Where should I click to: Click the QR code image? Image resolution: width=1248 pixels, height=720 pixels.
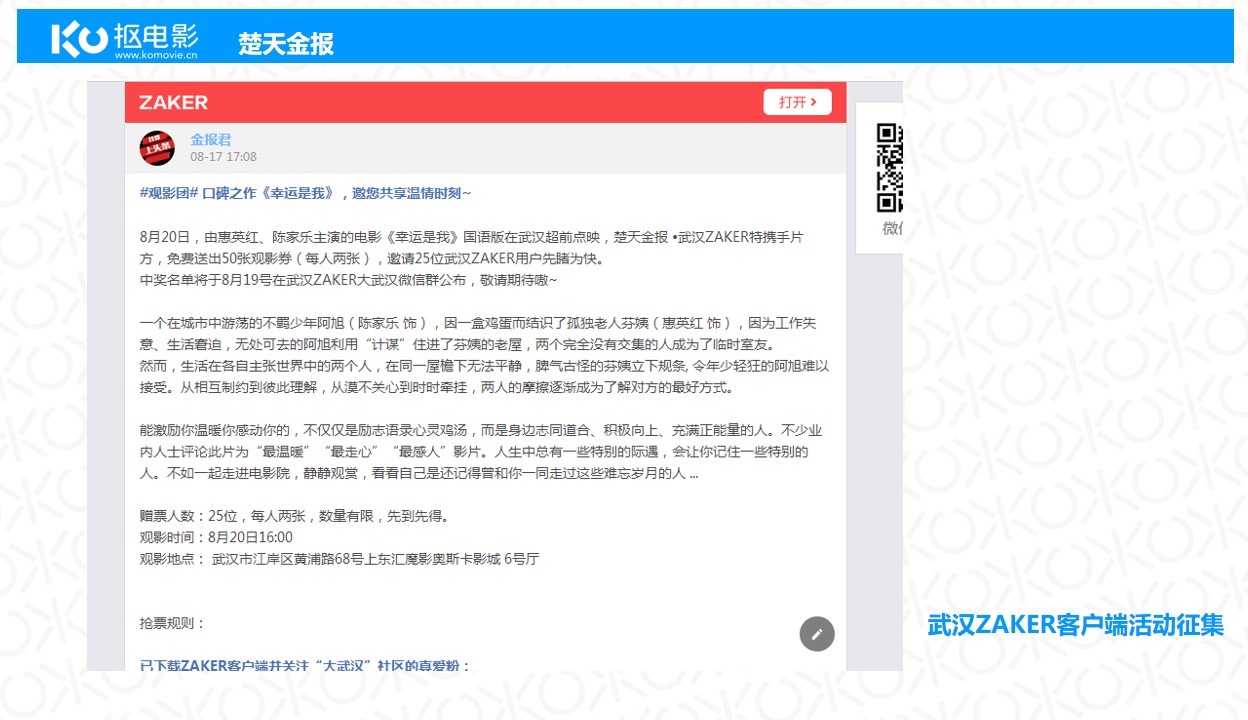[x=890, y=167]
